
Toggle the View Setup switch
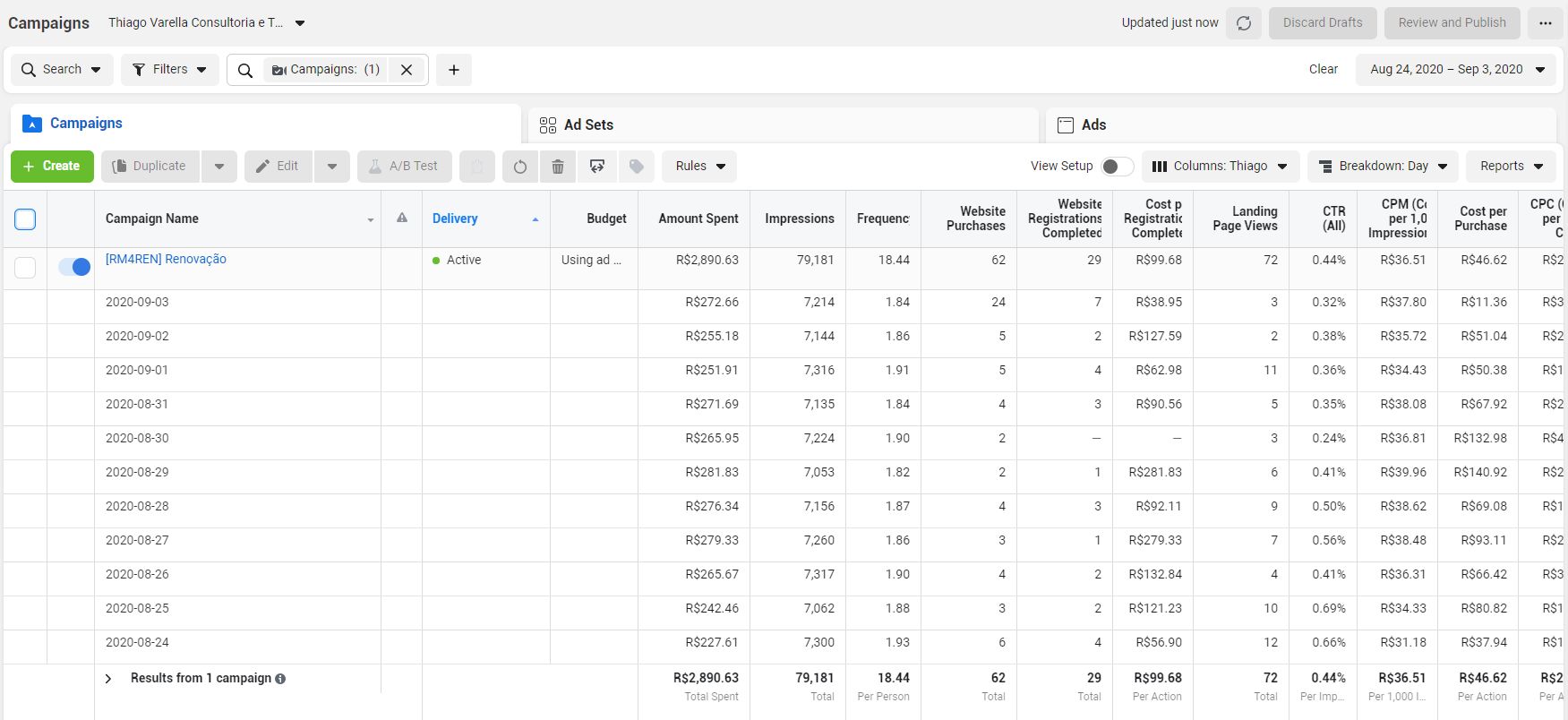pos(1117,167)
